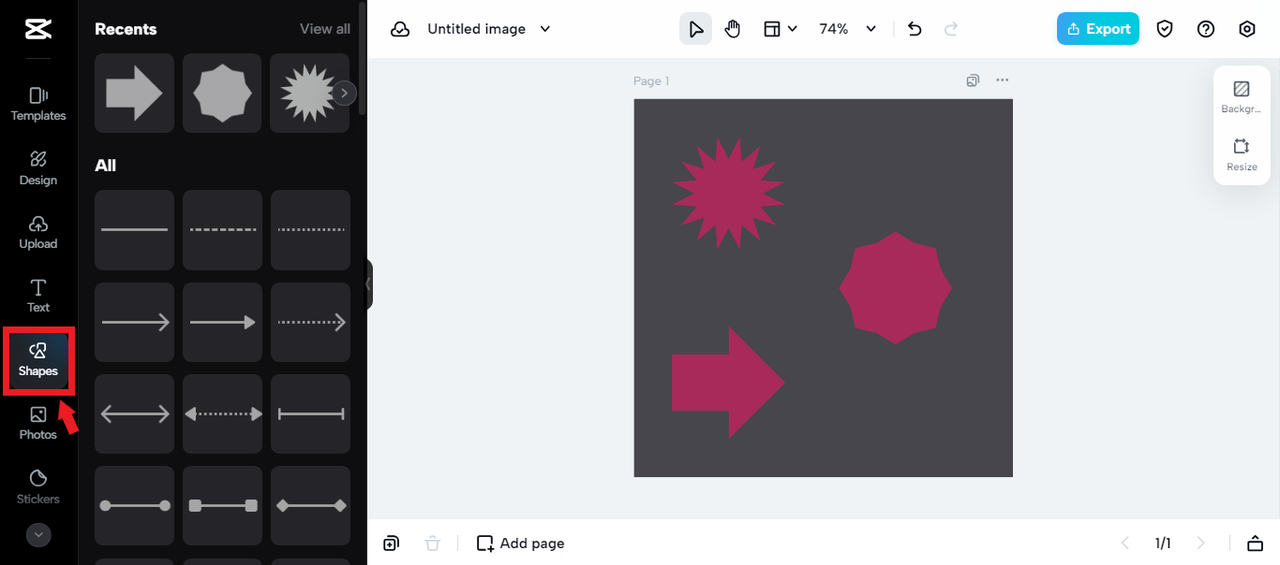Image resolution: width=1280 pixels, height=565 pixels.
Task: Open the Photos sidebar tab
Action: [38, 423]
